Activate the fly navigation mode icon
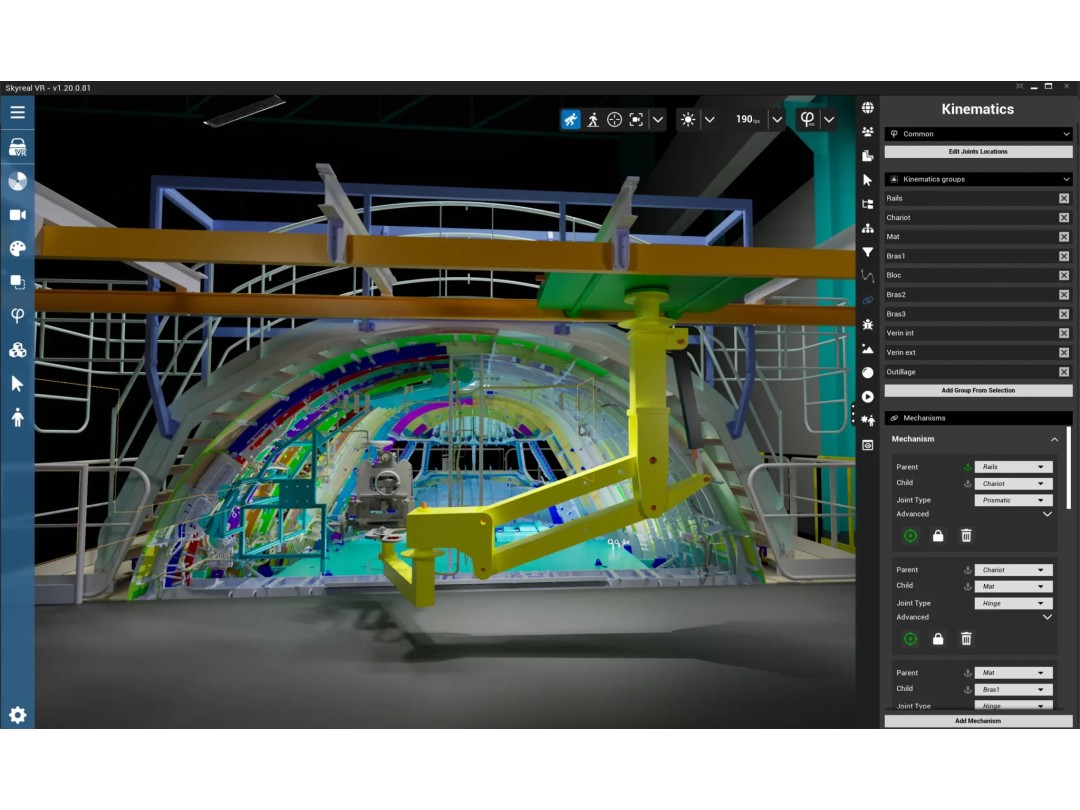The height and width of the screenshot is (810, 1080). coord(570,120)
